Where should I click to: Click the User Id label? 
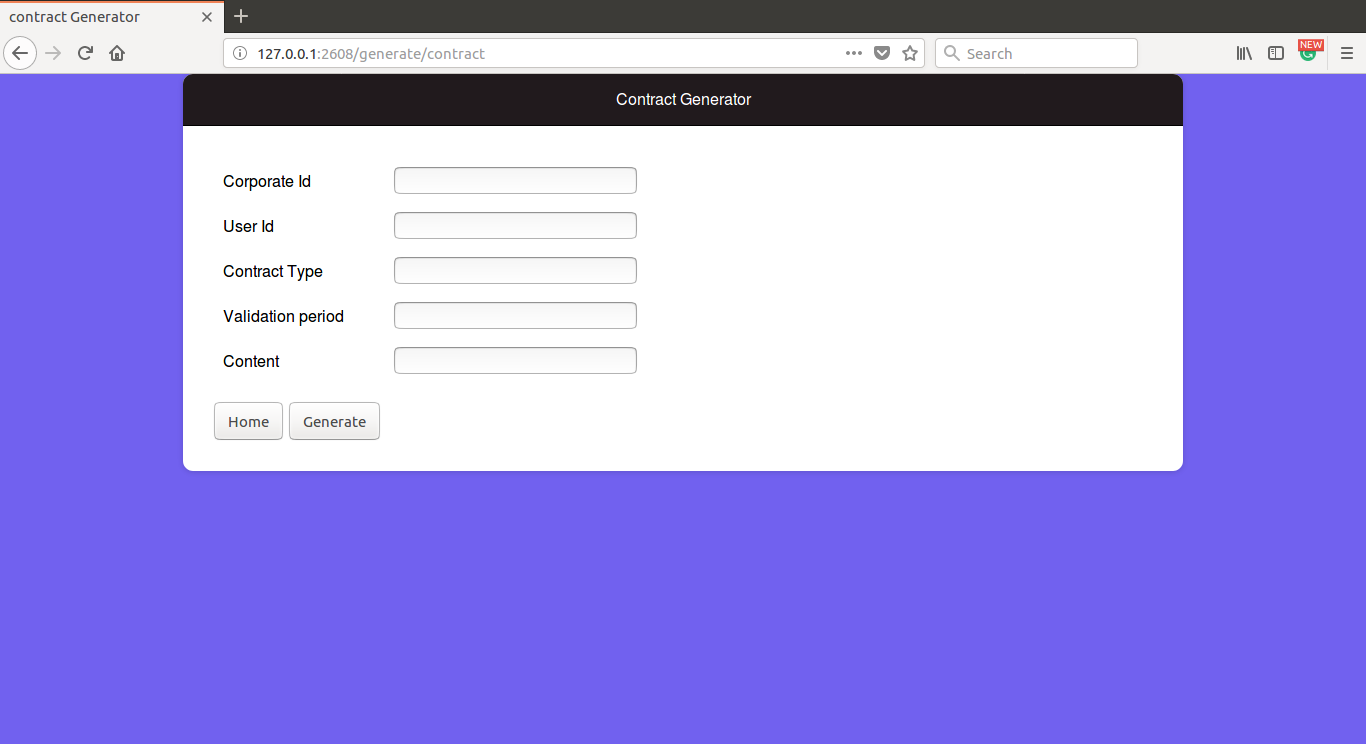[x=248, y=227]
